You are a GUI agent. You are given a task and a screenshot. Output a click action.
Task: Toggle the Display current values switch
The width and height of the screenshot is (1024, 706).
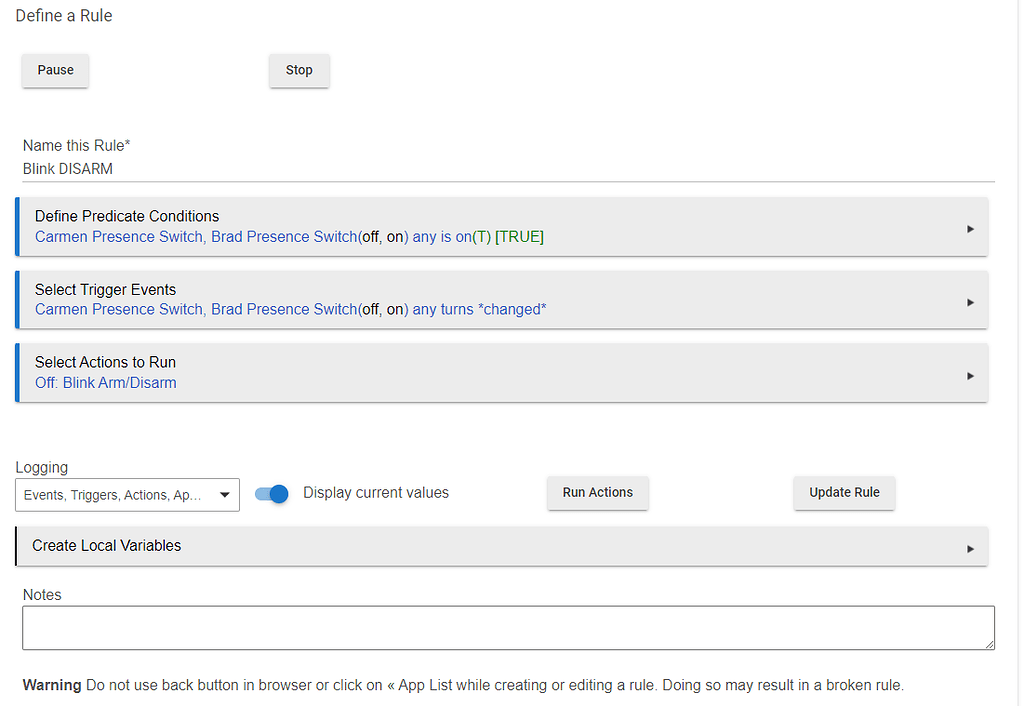[x=272, y=493]
